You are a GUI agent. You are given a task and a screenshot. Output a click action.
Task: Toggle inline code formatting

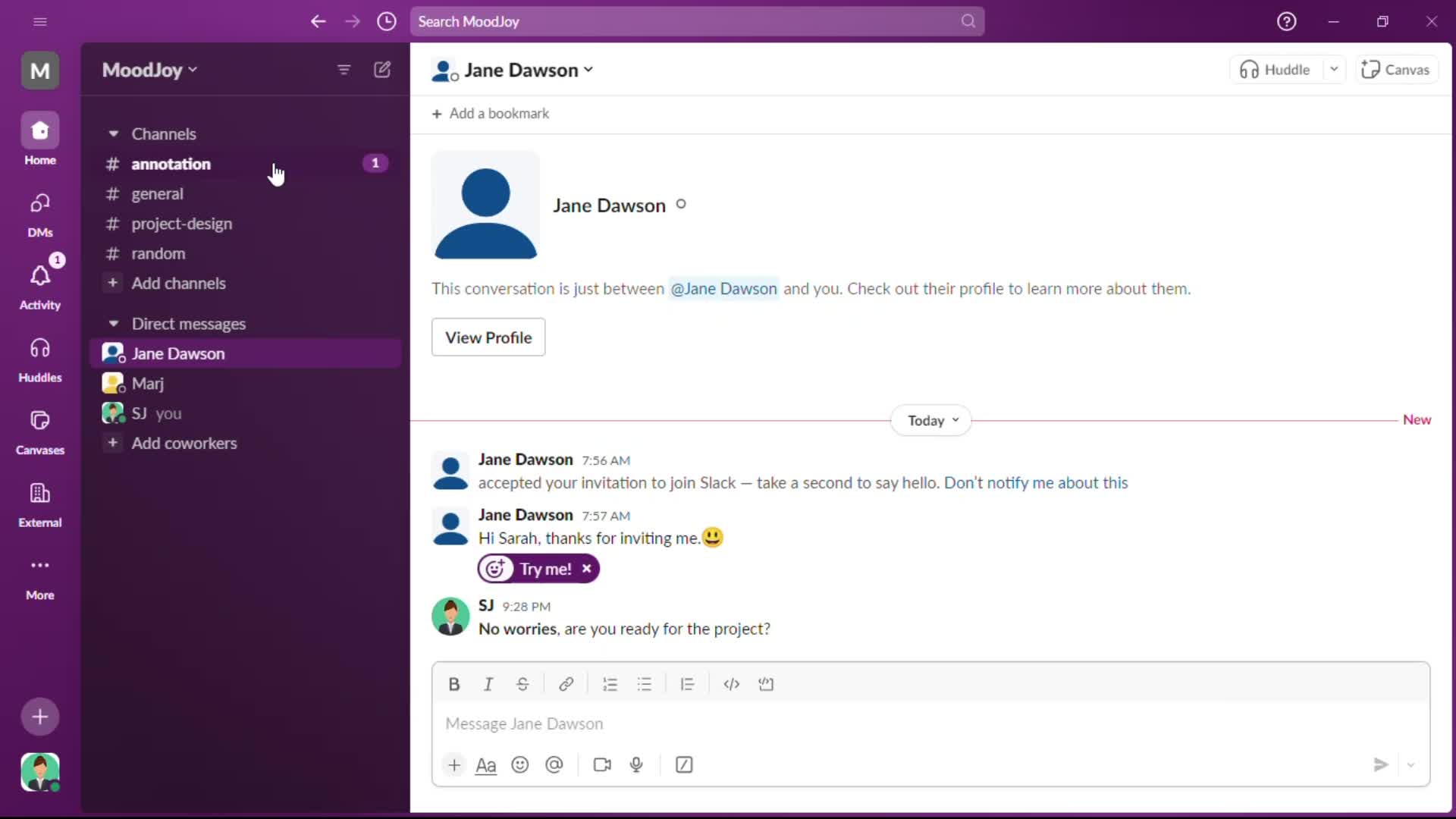(731, 684)
